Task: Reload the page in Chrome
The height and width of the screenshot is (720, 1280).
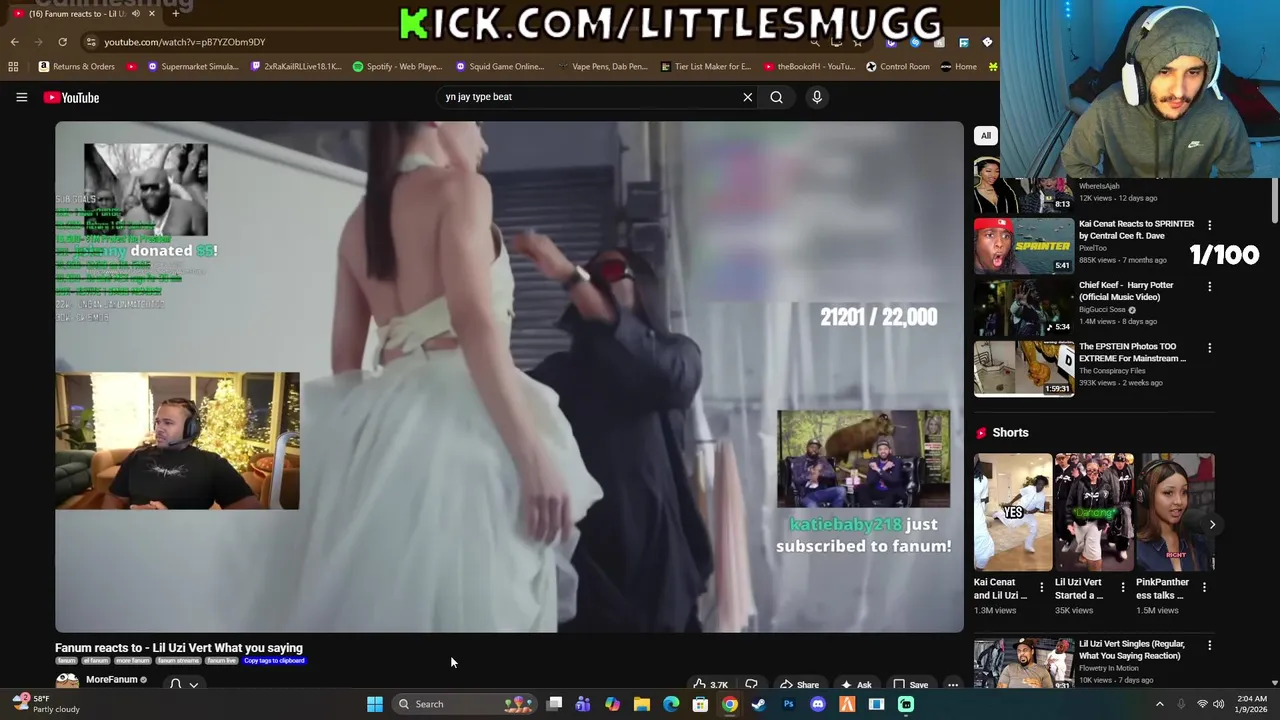Action: click(62, 42)
